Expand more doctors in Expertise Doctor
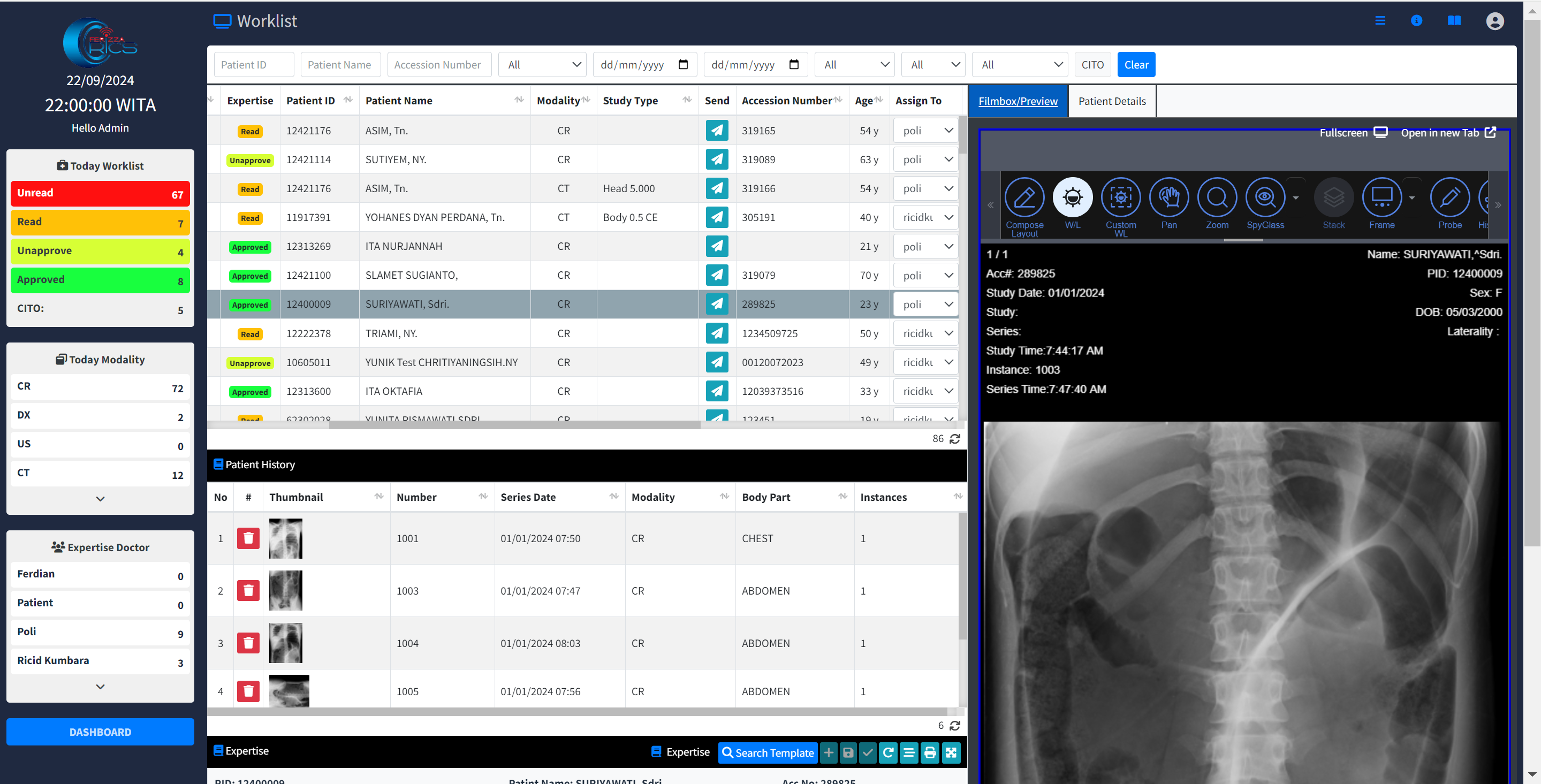This screenshot has width=1541, height=784. coord(100,687)
